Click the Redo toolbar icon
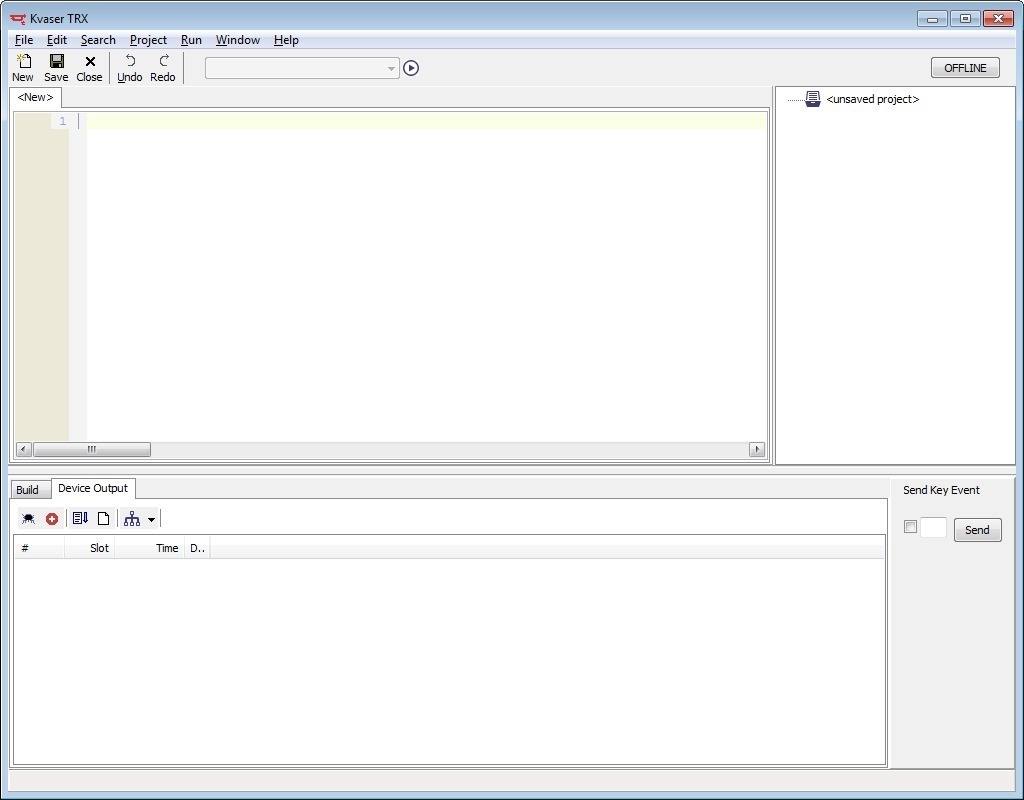 click(x=163, y=67)
